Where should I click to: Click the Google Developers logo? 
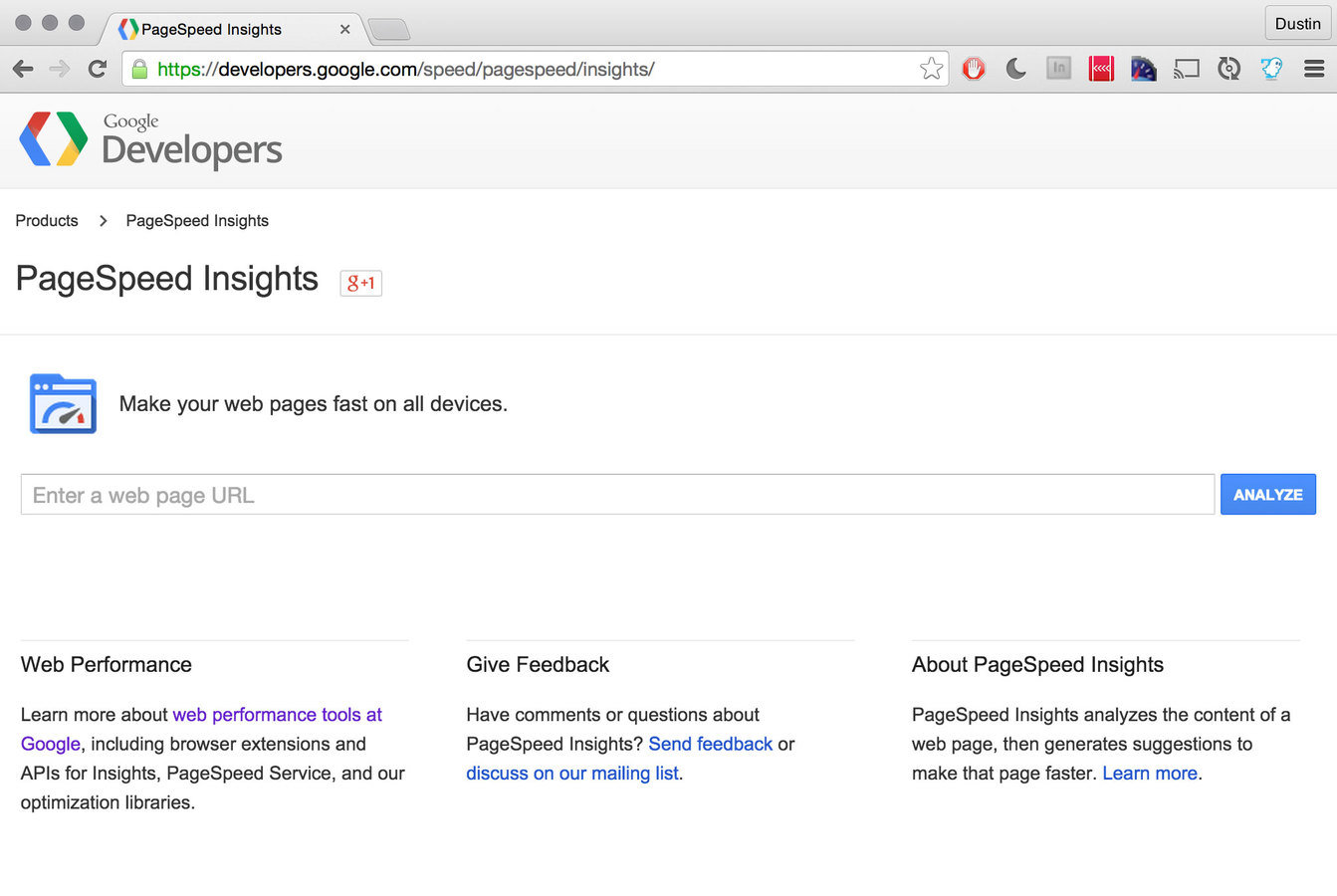[x=151, y=139]
